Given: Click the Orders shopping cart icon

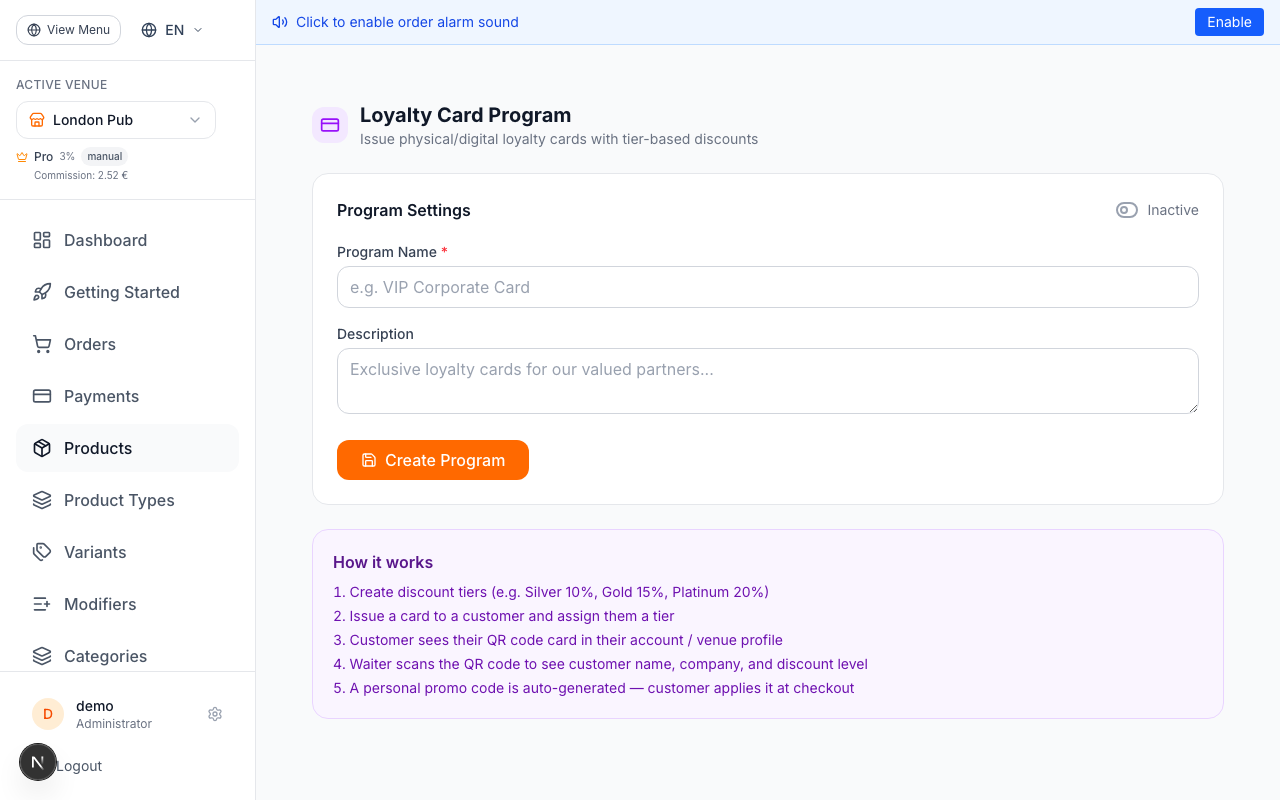Looking at the screenshot, I should tap(41, 344).
